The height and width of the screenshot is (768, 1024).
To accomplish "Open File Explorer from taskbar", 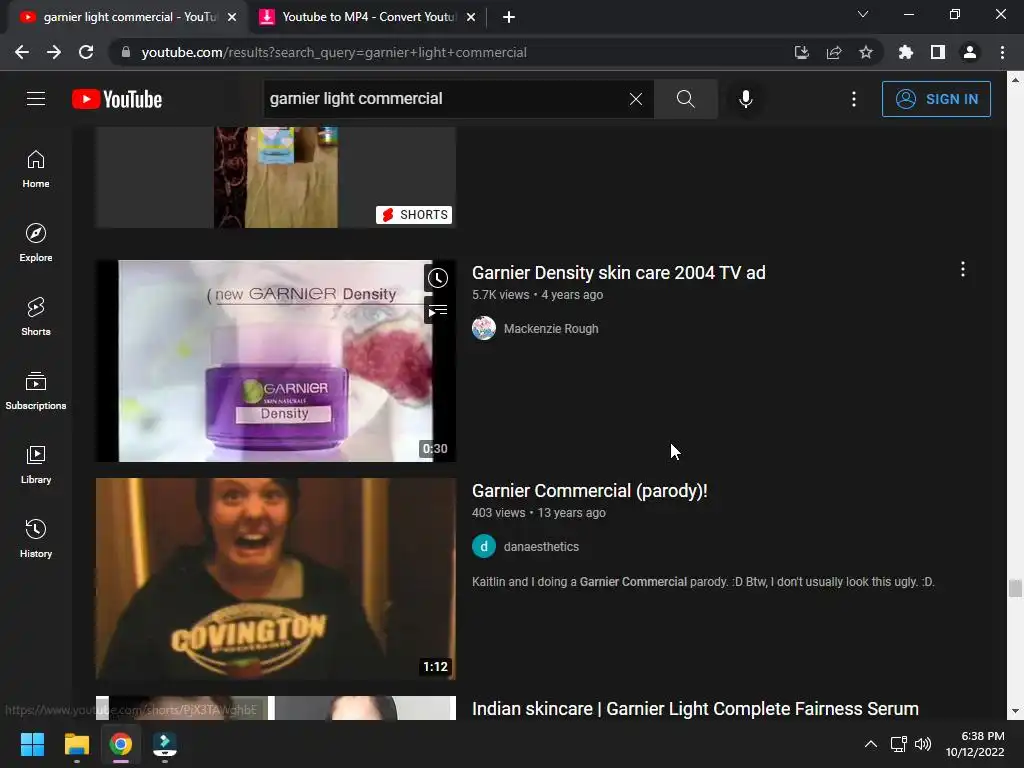I will pos(76,744).
